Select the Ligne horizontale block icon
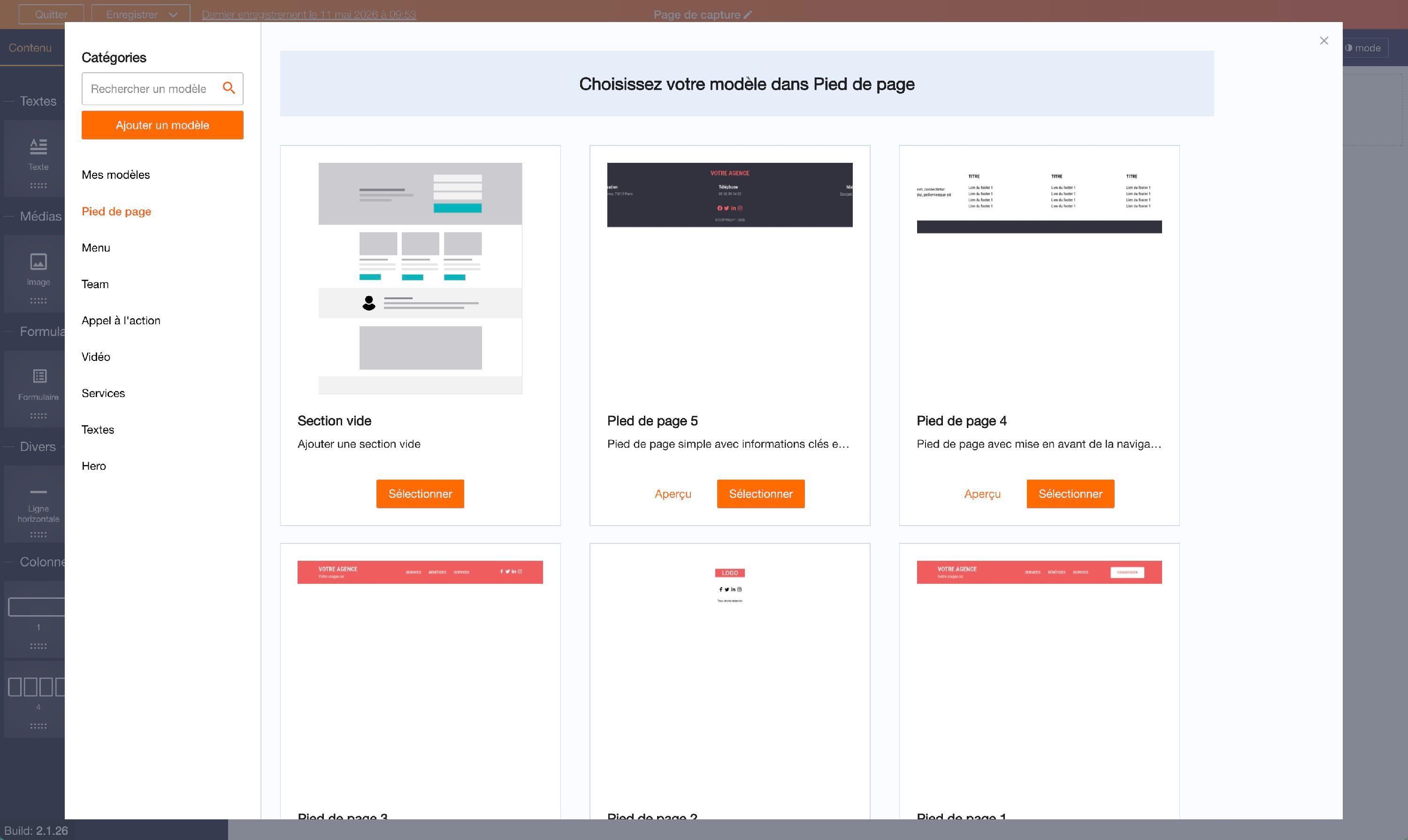The height and width of the screenshot is (840, 1408). 38,492
